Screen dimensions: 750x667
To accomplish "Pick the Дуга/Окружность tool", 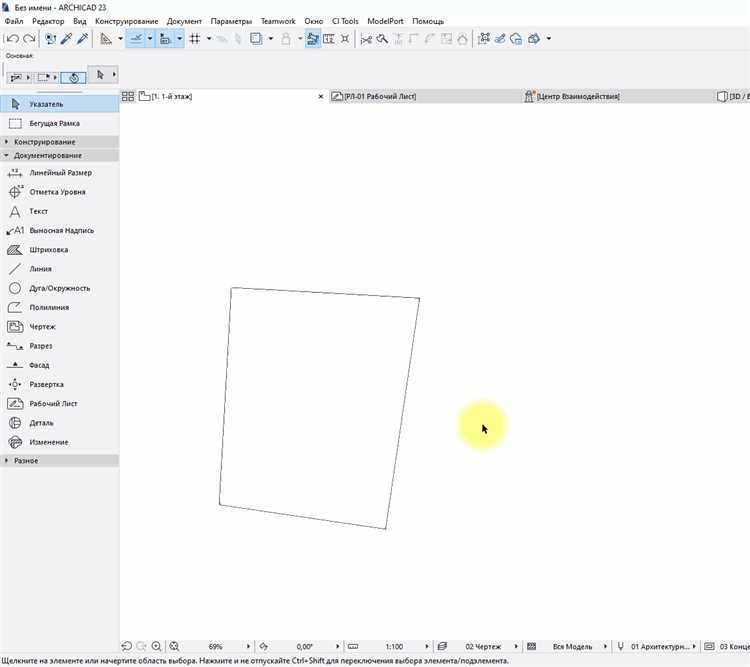I will tap(59, 288).
